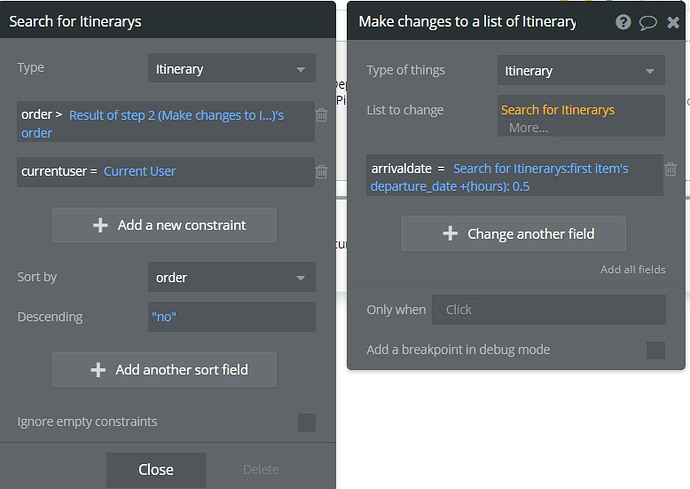Click the Close button
The width and height of the screenshot is (690, 489).
click(x=156, y=470)
